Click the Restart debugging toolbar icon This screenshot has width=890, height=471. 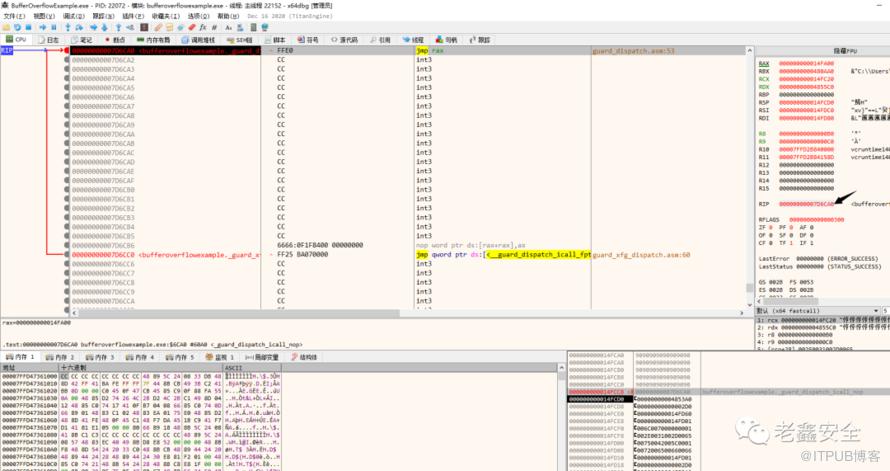(19, 28)
